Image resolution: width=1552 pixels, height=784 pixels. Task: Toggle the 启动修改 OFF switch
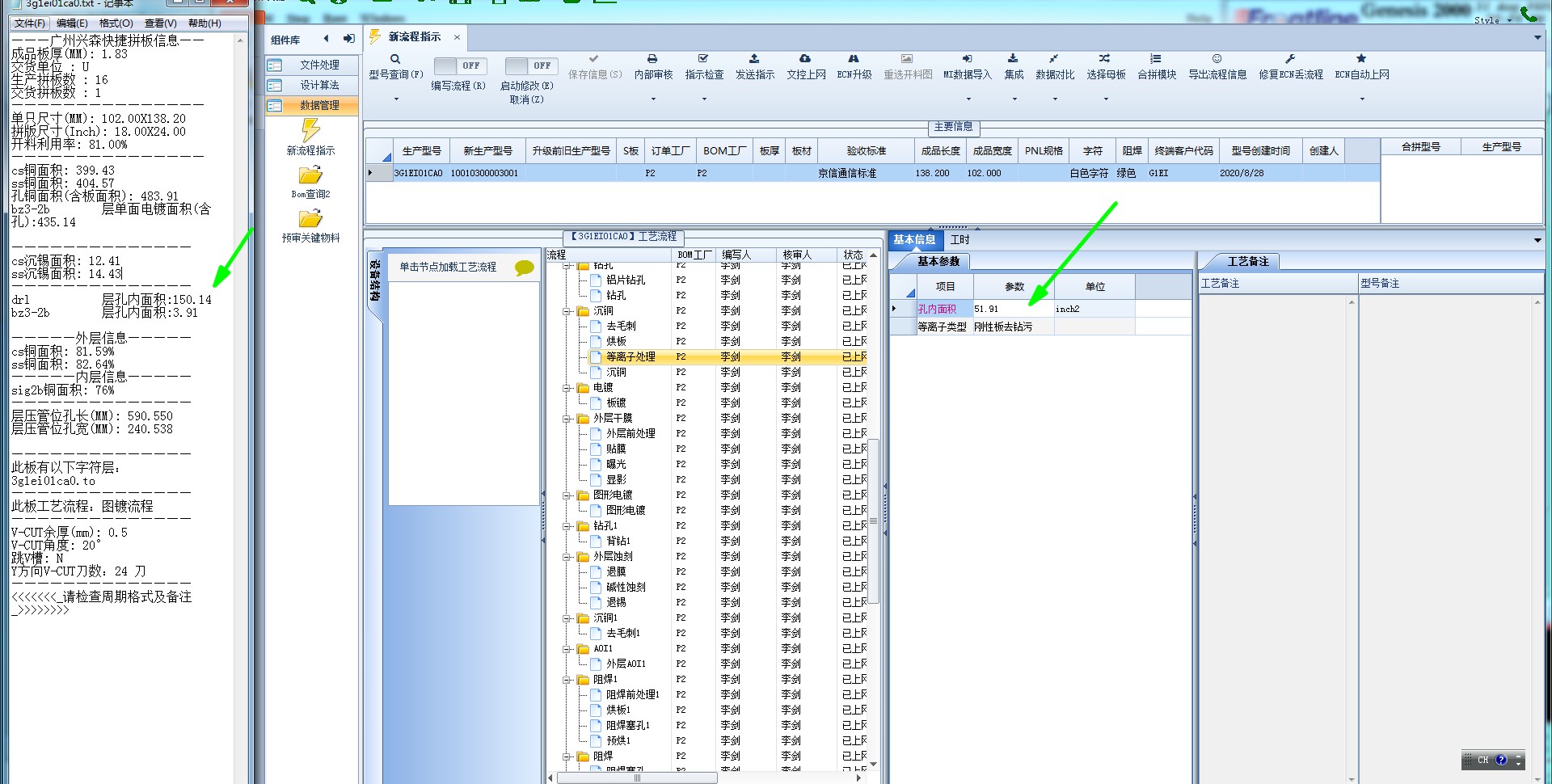tap(530, 65)
